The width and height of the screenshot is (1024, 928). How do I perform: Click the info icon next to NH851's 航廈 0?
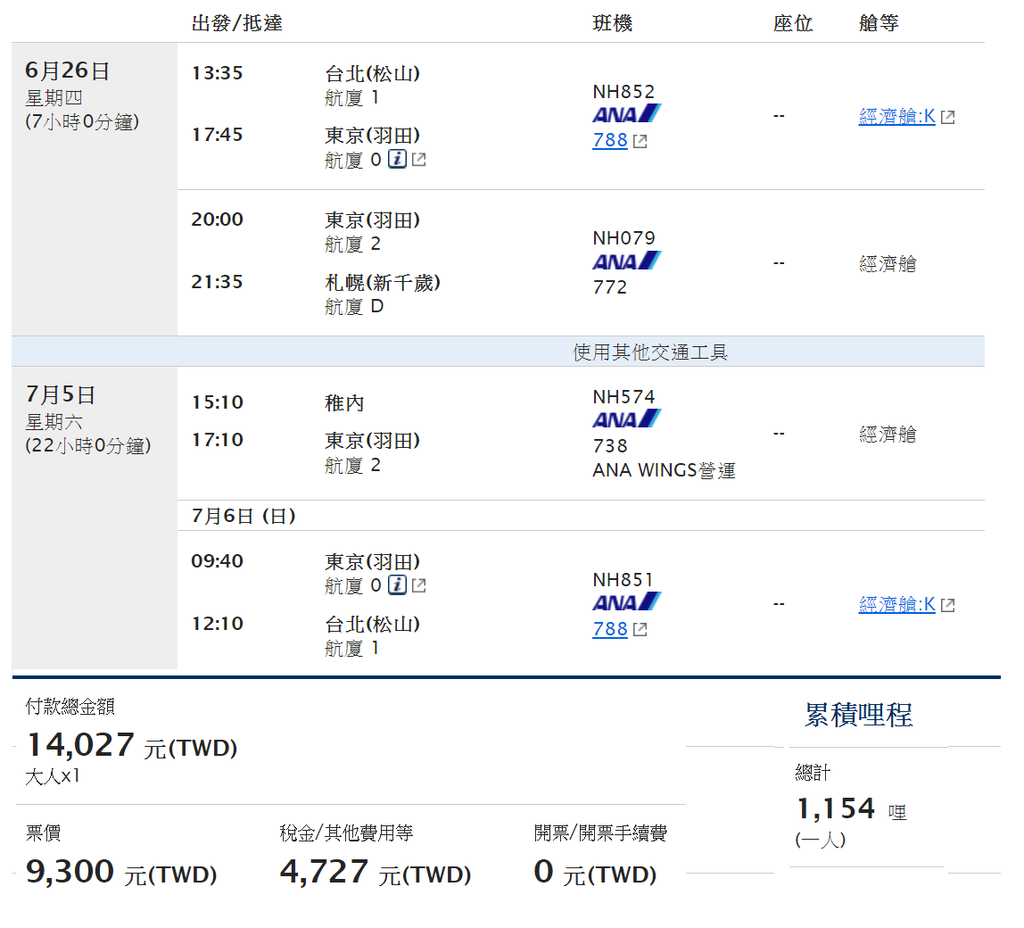(x=396, y=585)
